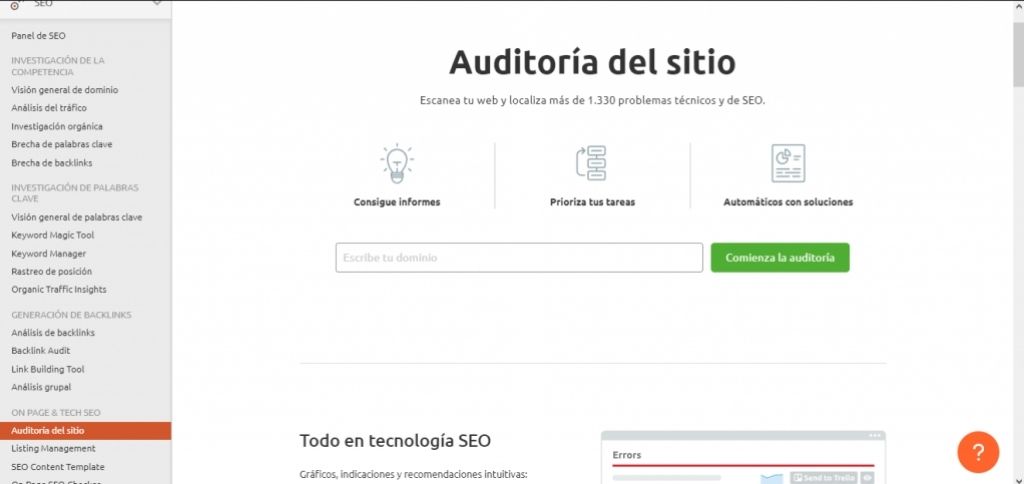Image resolution: width=1024 pixels, height=484 pixels.
Task: Click the eye icon in Errors preview
Action: click(x=867, y=478)
